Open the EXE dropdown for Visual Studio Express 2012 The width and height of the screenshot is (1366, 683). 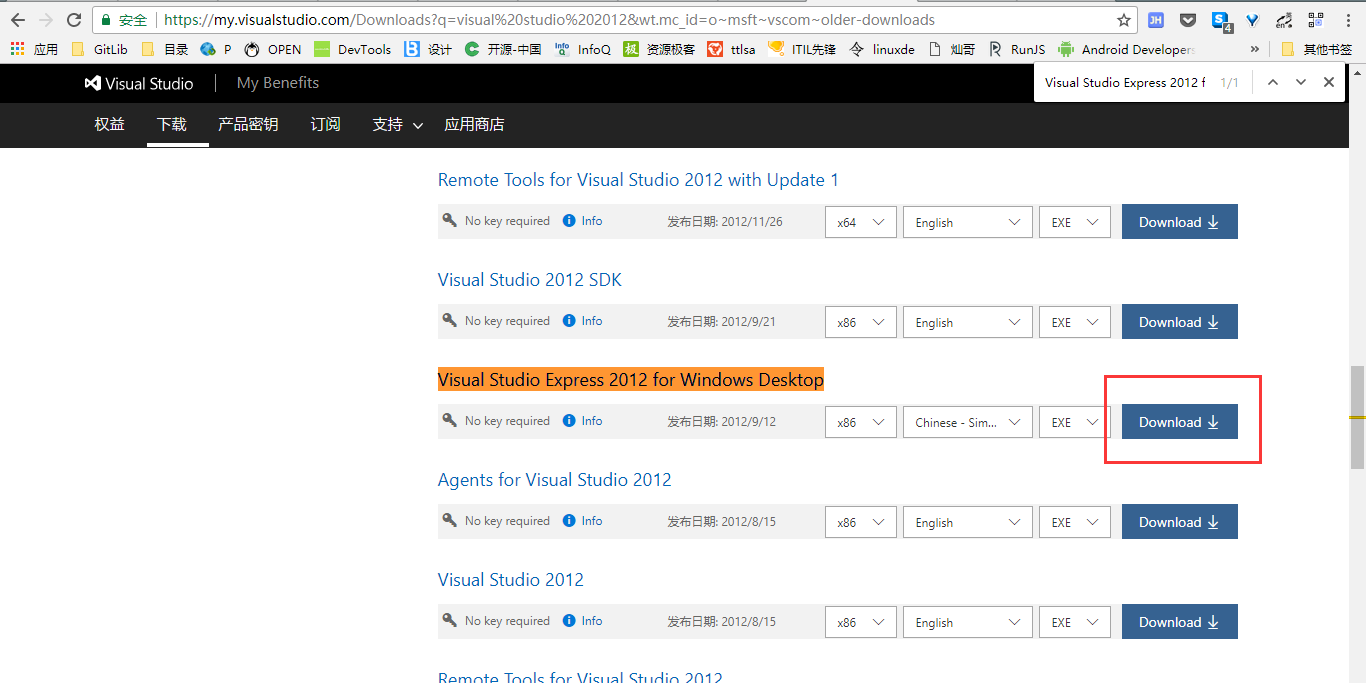[x=1075, y=422]
